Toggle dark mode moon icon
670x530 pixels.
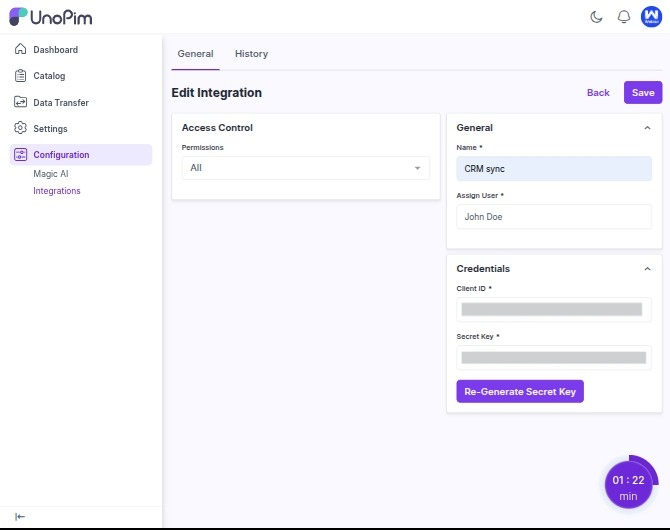tap(597, 17)
